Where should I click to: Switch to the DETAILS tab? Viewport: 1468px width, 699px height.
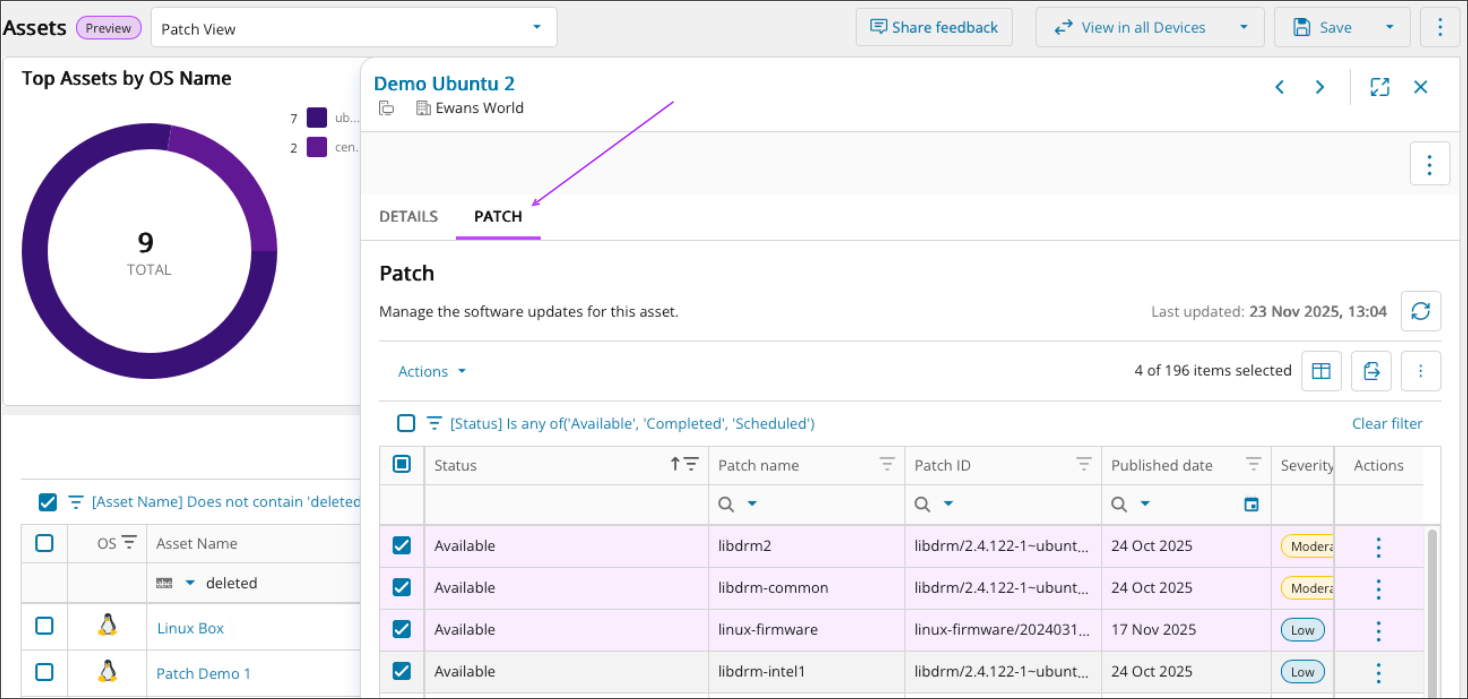[x=408, y=216]
